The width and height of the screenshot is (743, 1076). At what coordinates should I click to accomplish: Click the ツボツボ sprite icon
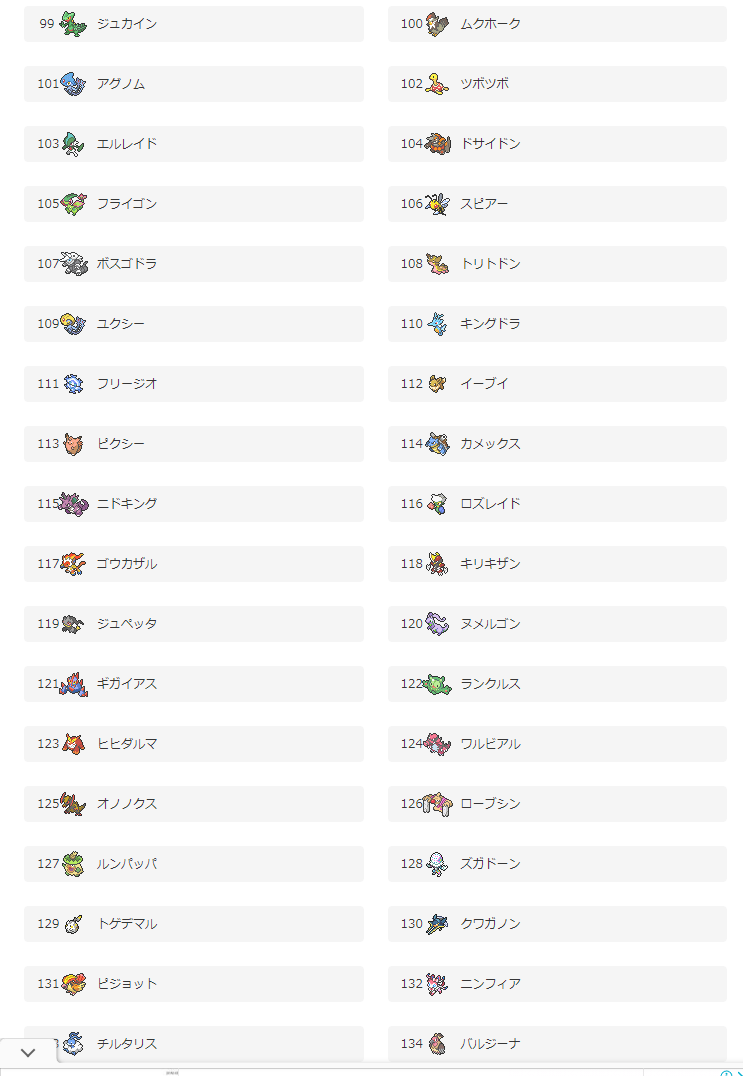[x=437, y=84]
